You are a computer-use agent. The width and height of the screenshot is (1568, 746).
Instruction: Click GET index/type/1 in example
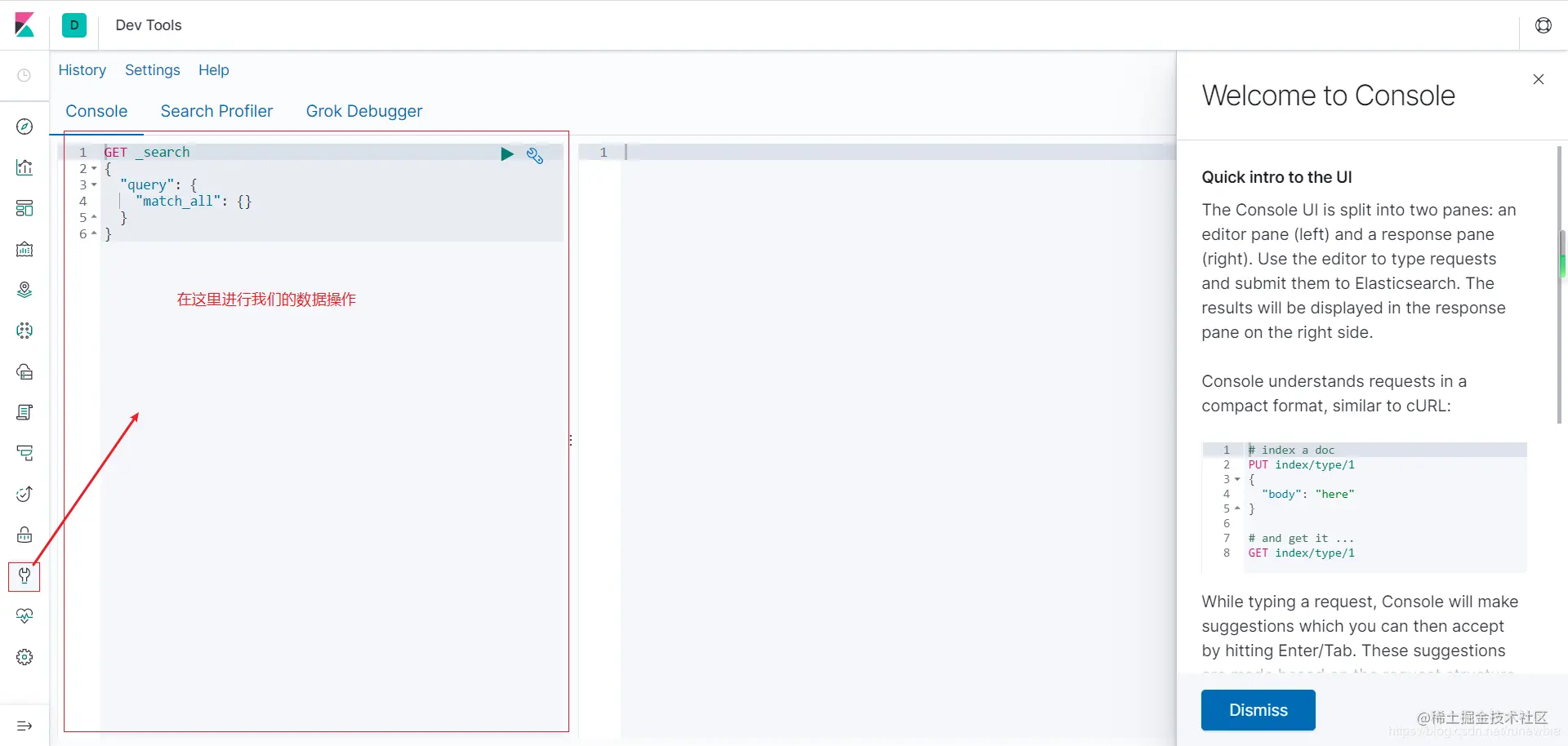1301,553
